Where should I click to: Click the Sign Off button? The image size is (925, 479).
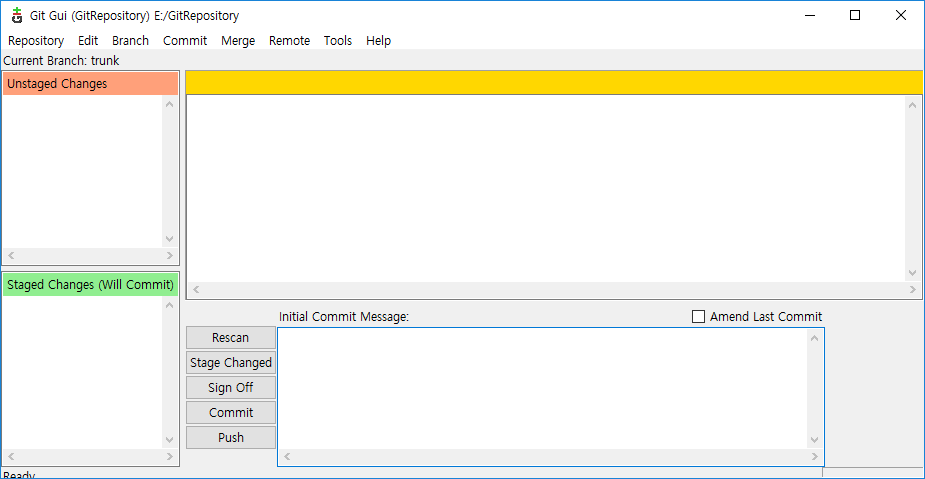231,388
